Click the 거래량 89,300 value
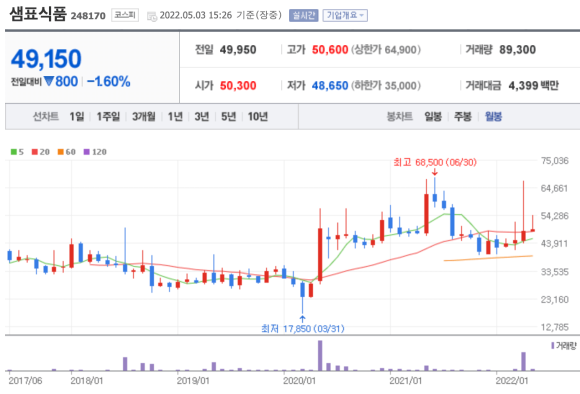 (517, 50)
